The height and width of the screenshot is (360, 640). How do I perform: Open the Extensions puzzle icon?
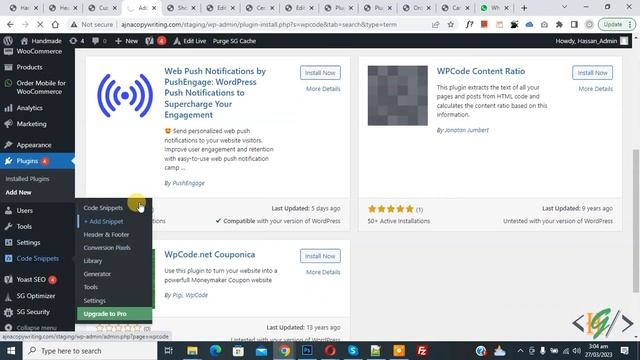coord(559,24)
